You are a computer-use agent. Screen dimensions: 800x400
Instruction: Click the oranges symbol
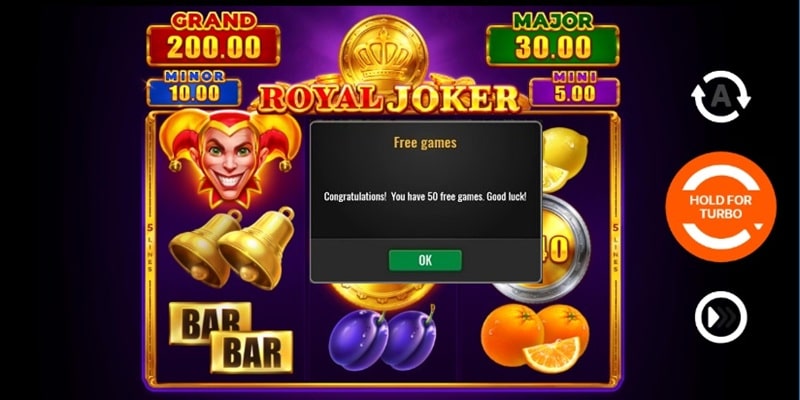point(534,338)
